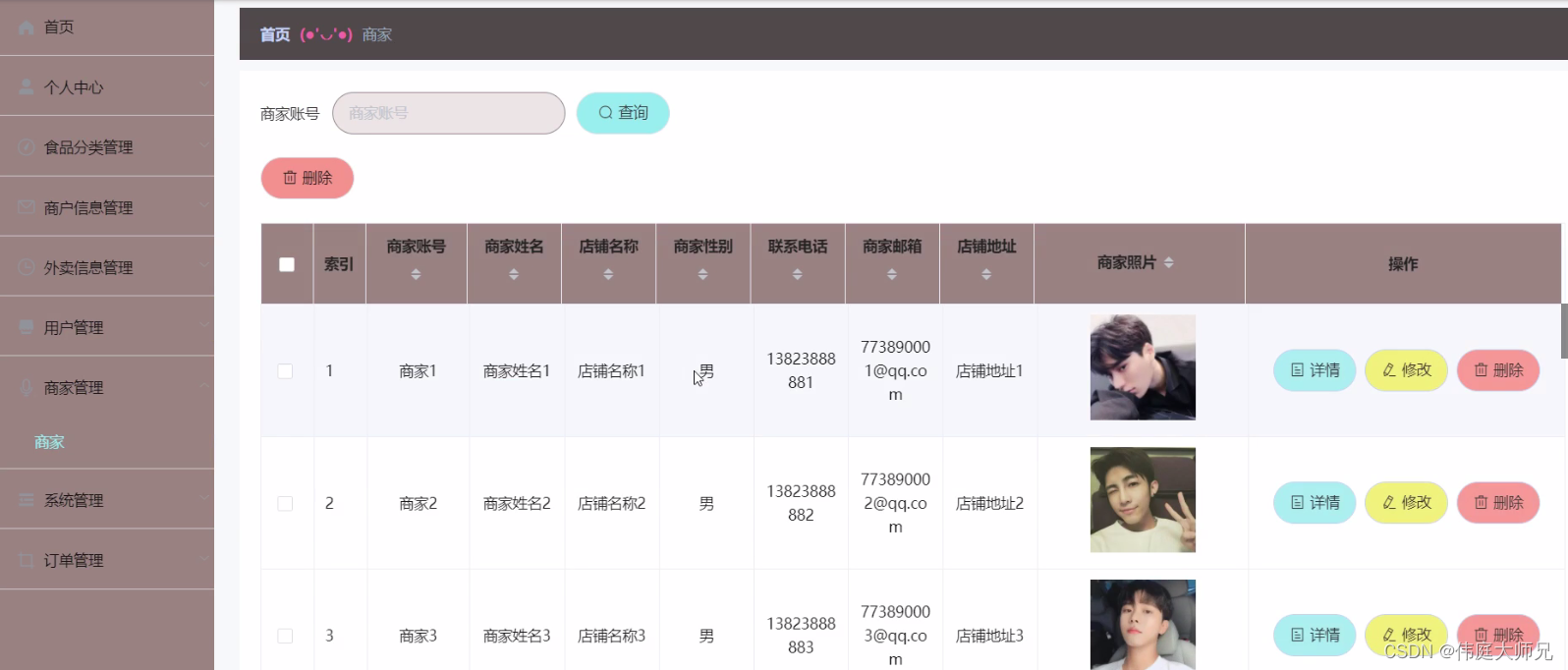Open the 首页 sidebar menu item

(x=107, y=28)
